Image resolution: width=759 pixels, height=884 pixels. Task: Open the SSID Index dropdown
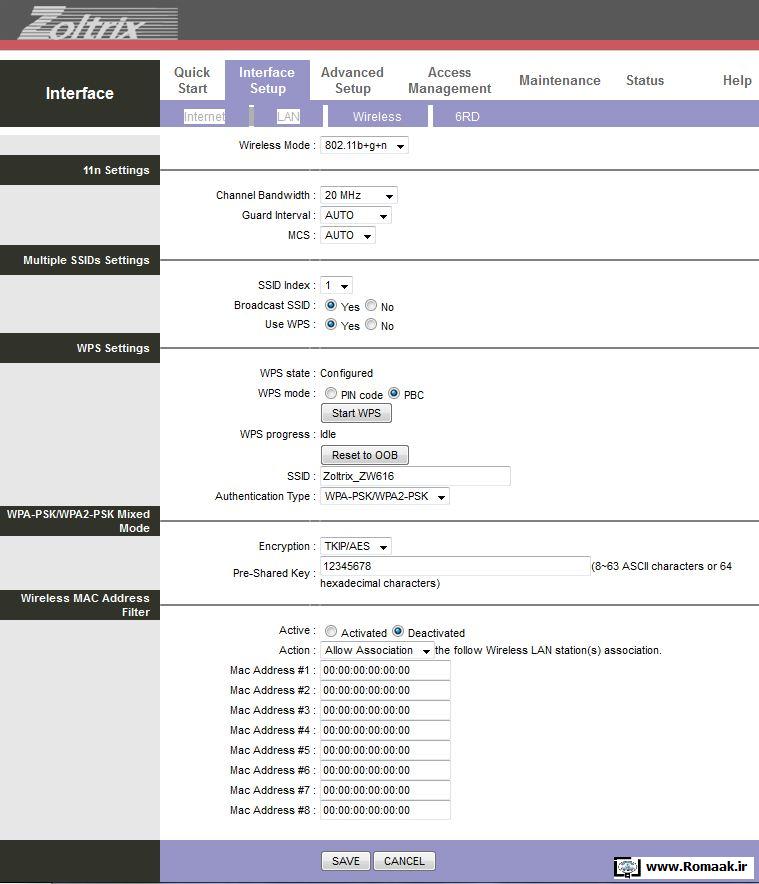click(x=336, y=285)
